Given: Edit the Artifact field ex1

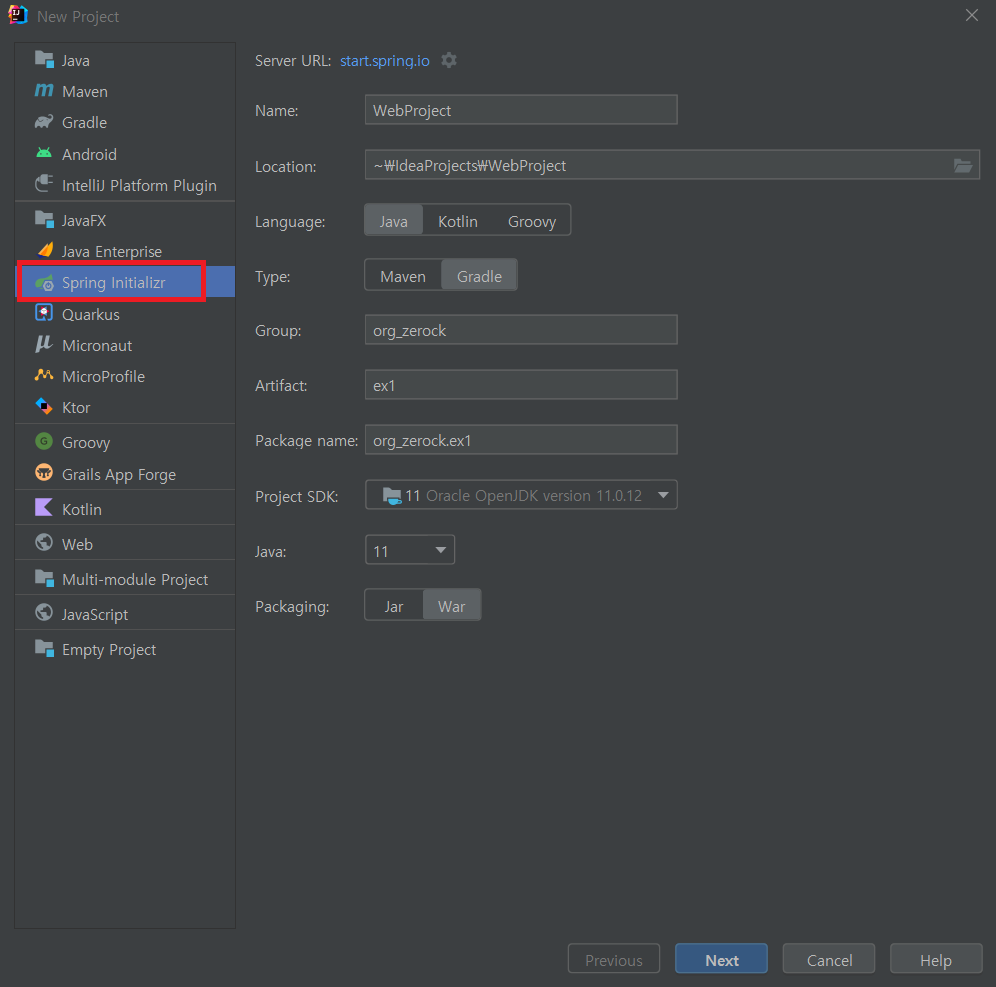Looking at the screenshot, I should tap(521, 385).
